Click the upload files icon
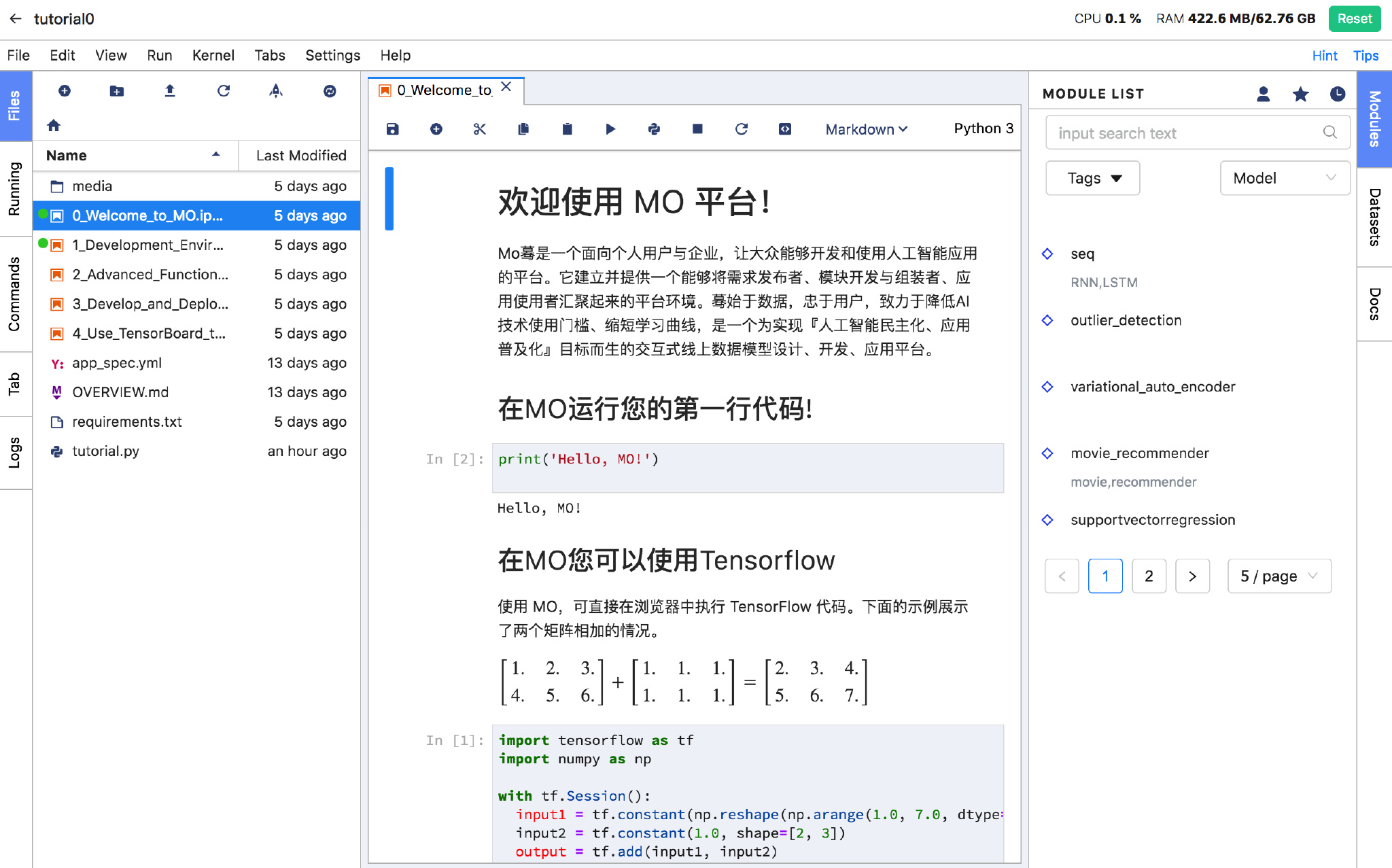Viewport: 1392px width, 868px height. pos(170,91)
